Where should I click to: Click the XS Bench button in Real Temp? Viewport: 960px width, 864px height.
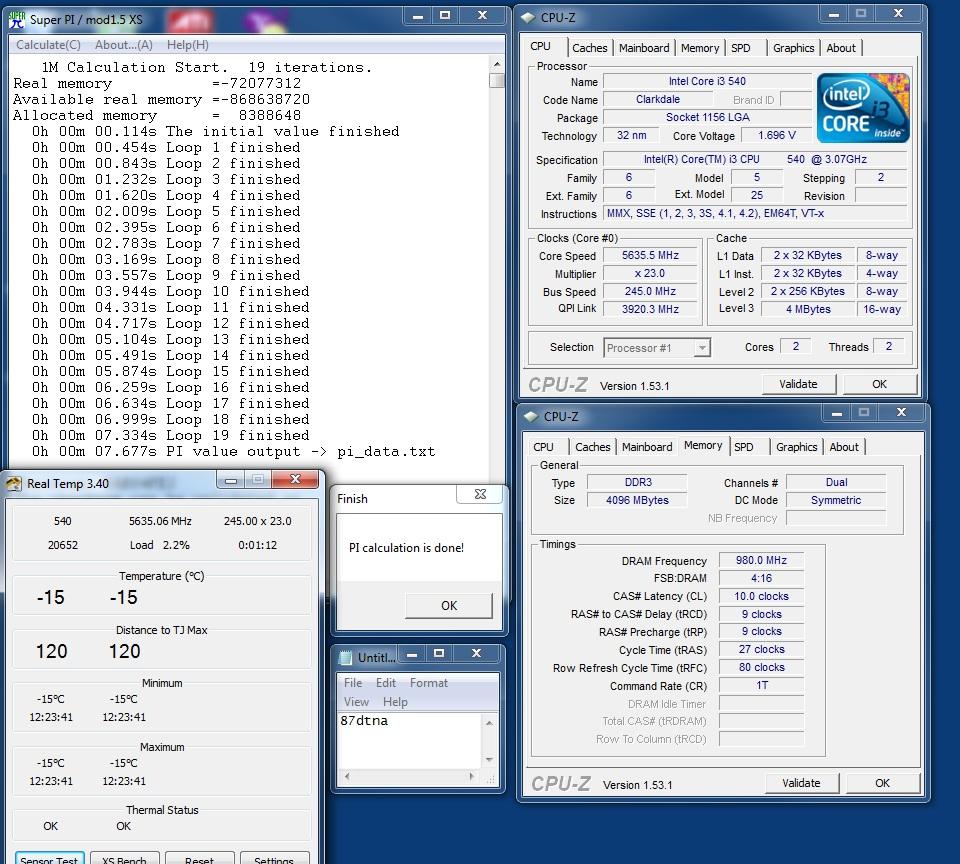point(124,857)
